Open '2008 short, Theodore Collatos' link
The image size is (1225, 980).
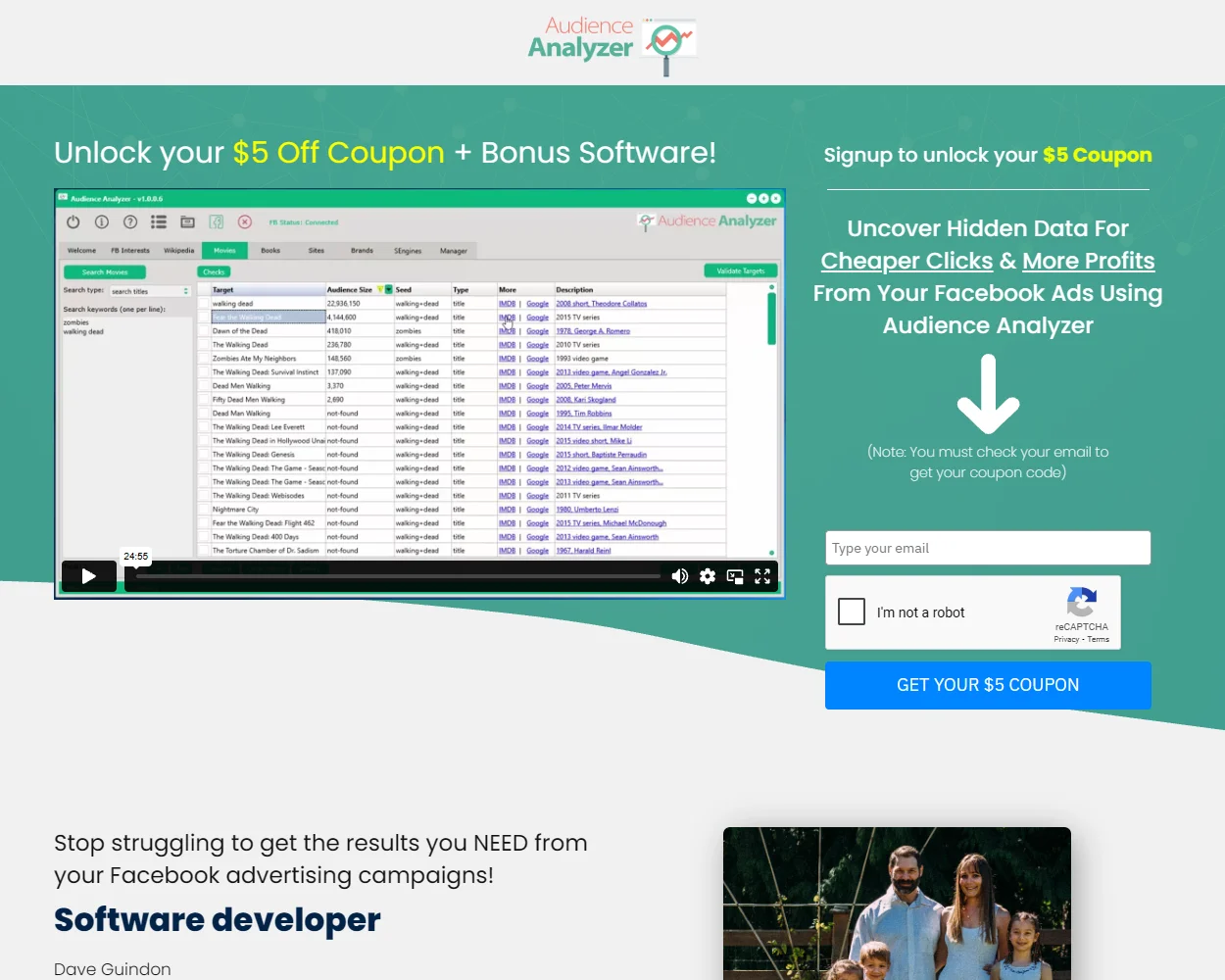click(601, 304)
